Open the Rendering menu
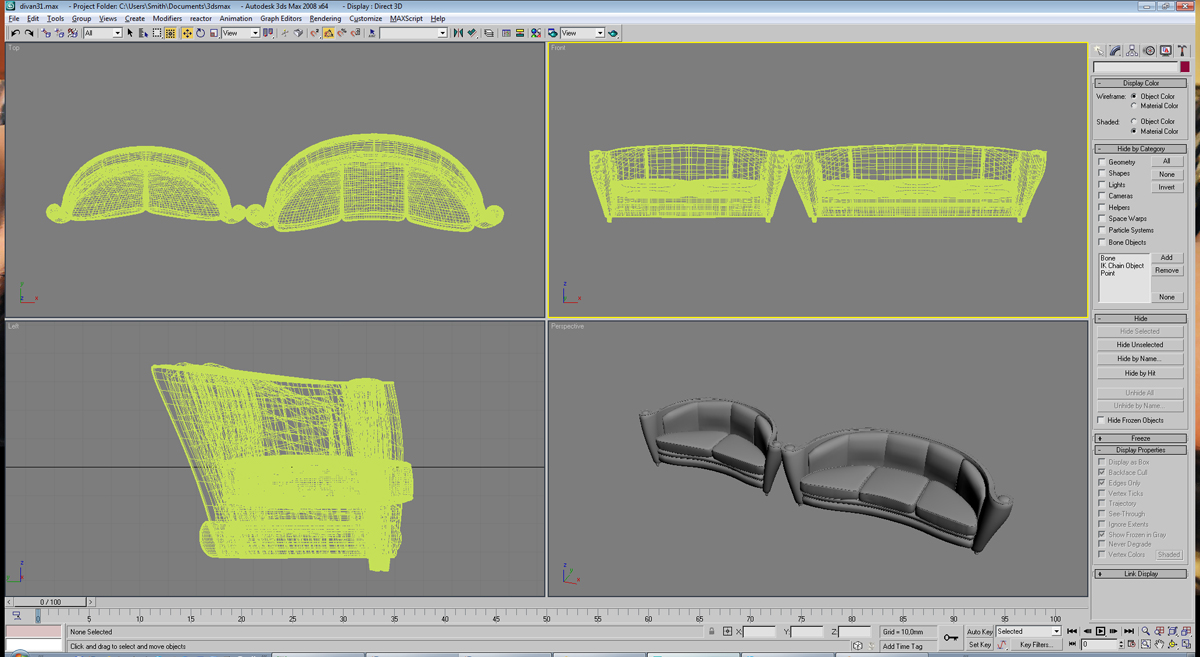The image size is (1200, 657). [x=325, y=18]
